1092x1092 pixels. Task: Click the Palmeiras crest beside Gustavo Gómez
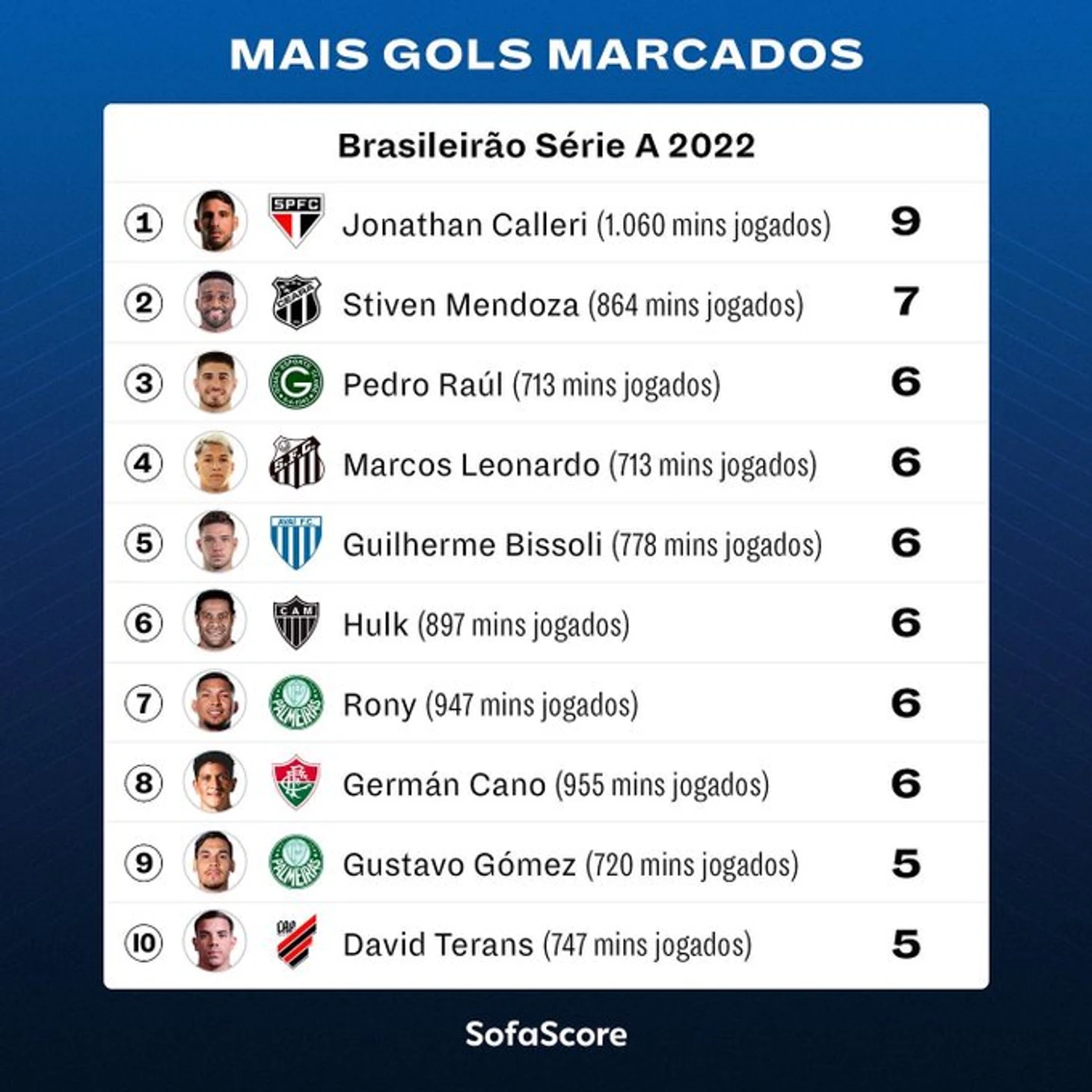coord(296,862)
